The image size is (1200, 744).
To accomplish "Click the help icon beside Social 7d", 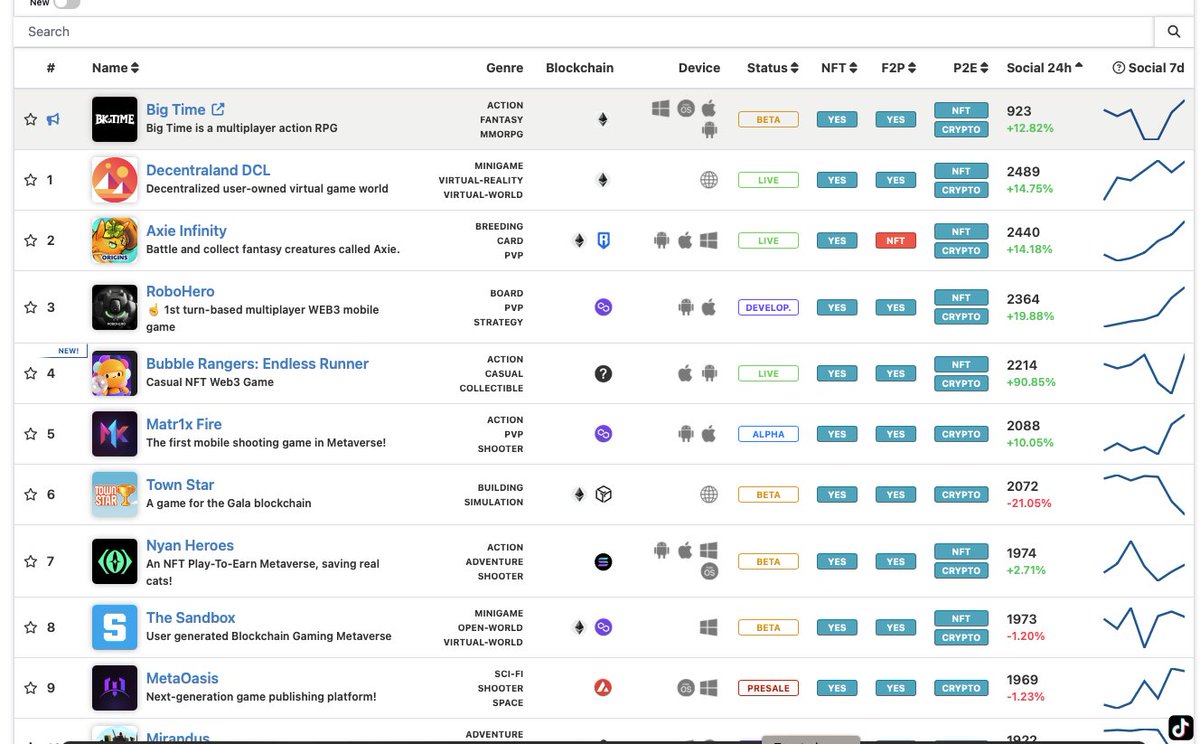I will pos(1119,68).
